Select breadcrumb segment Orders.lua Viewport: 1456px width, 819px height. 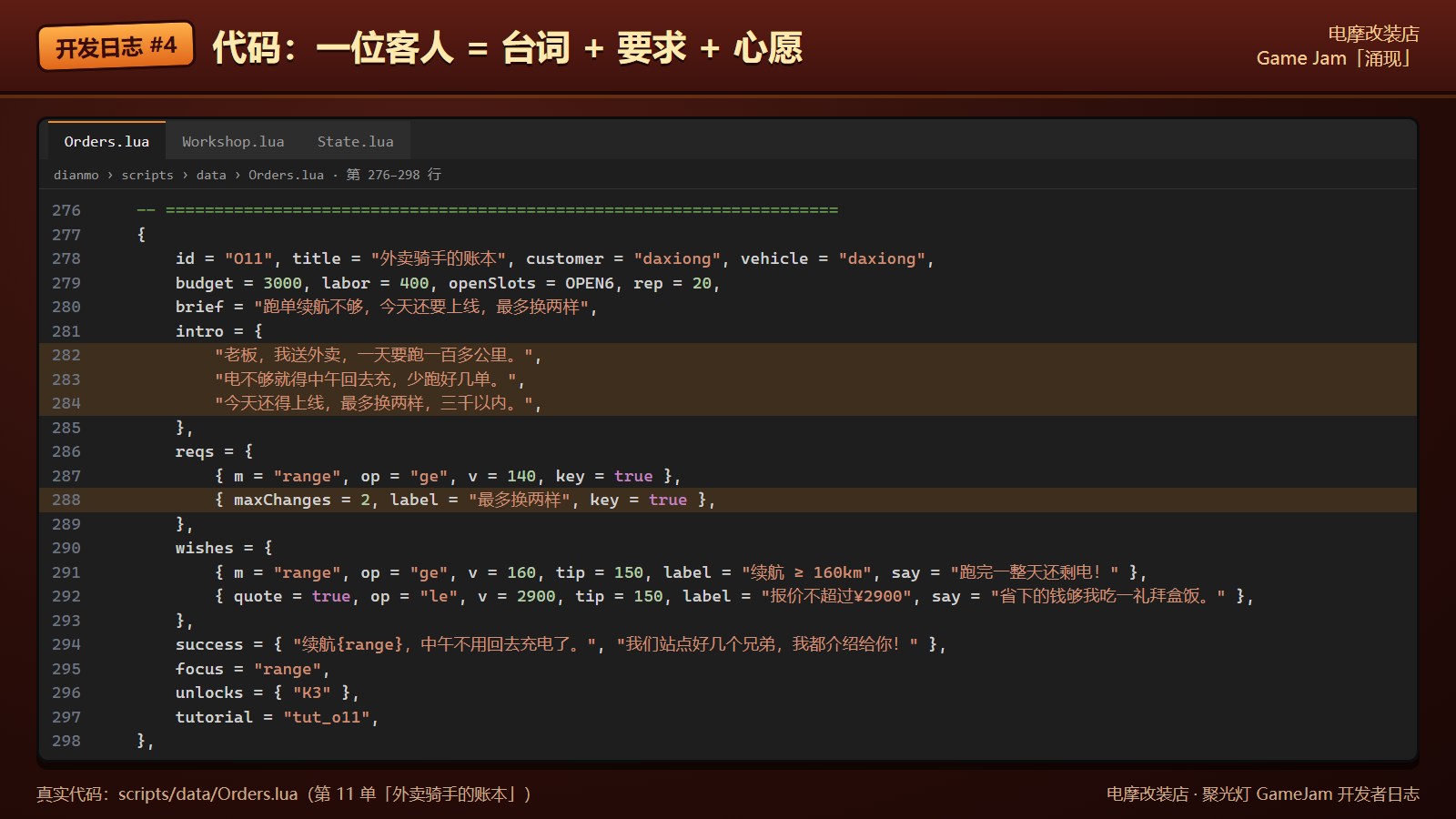click(286, 175)
